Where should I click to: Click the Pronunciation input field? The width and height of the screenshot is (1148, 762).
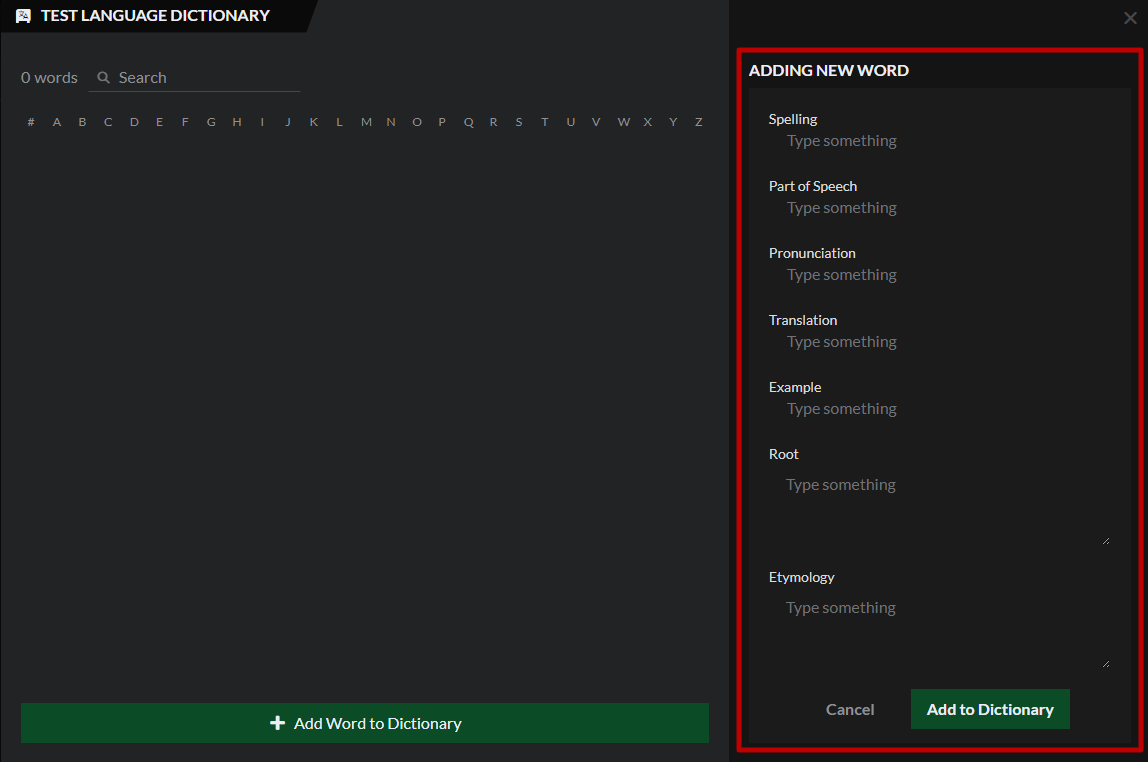point(939,274)
